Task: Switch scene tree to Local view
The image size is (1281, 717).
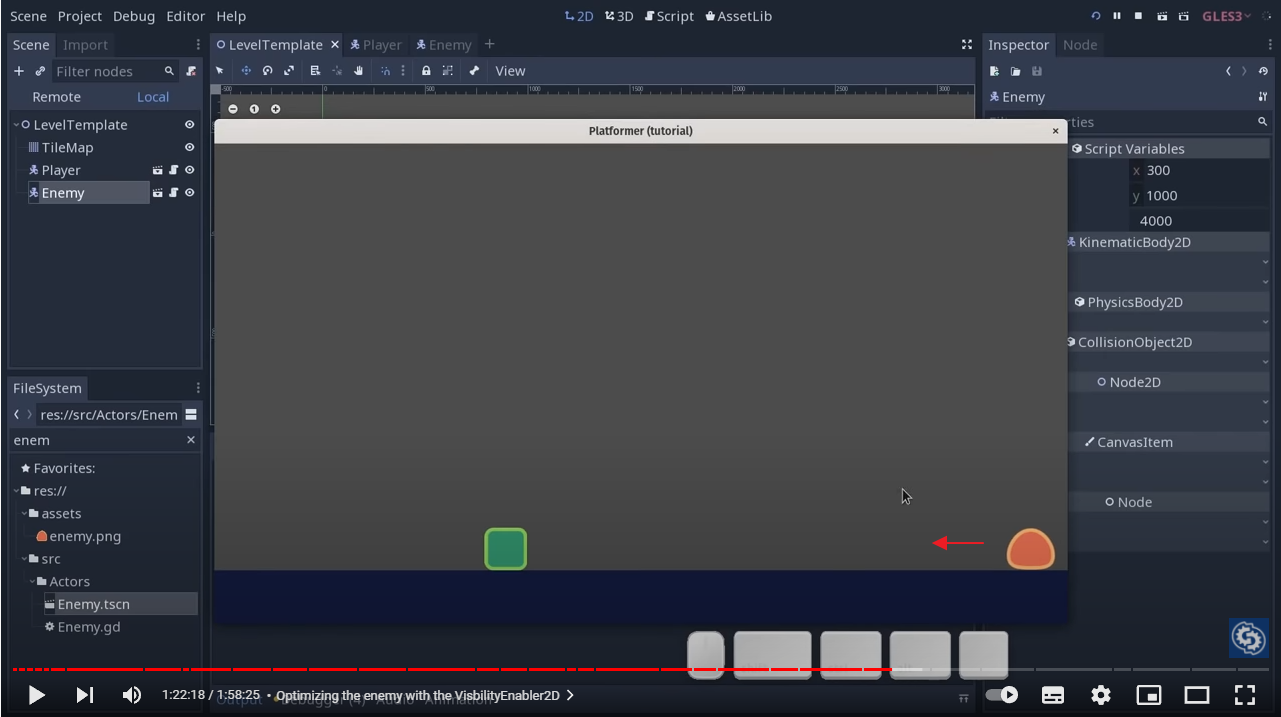Action: [153, 97]
